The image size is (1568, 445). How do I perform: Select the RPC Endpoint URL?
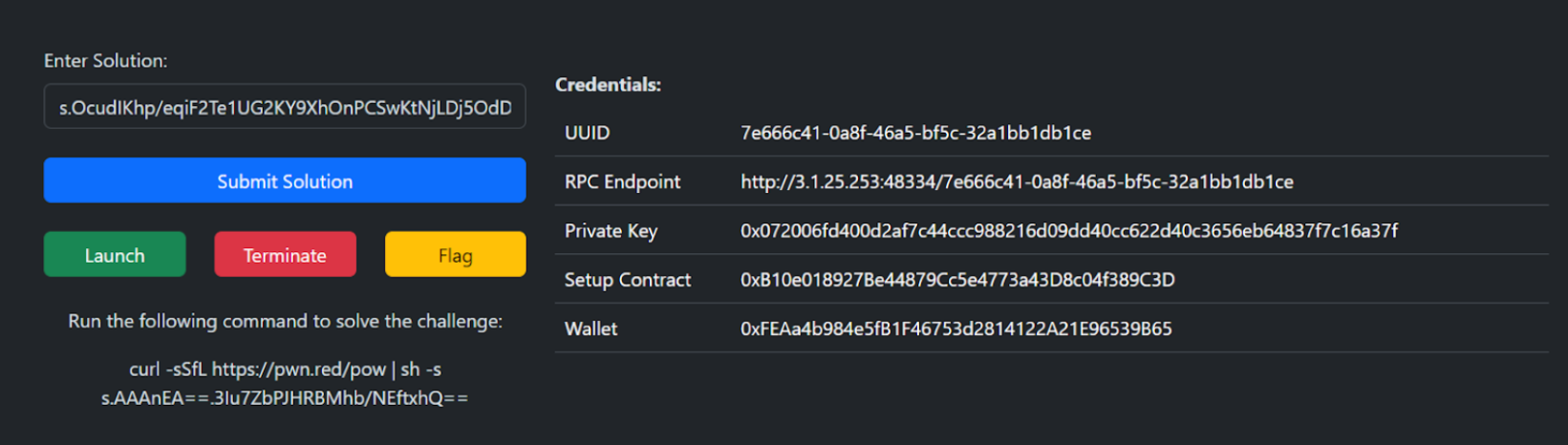[x=1017, y=181]
